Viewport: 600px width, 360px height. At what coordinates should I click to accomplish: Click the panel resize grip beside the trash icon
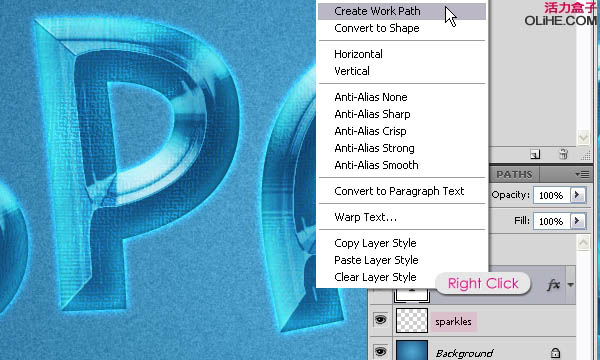[x=585, y=155]
